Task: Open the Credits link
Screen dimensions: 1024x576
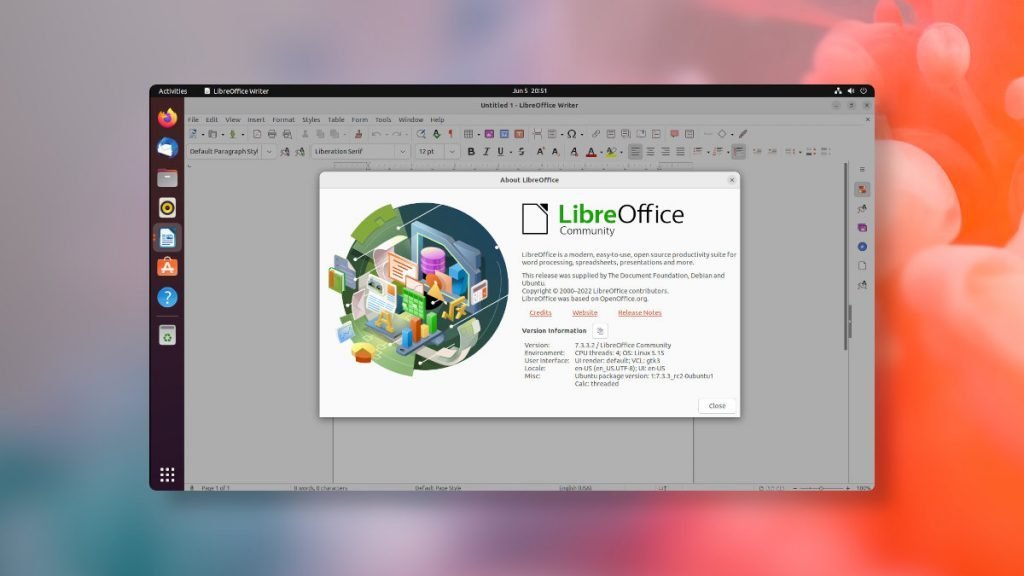Action: click(540, 313)
